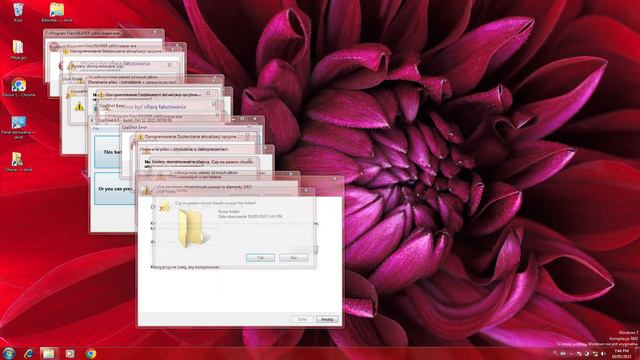The height and width of the screenshot is (360, 640).
Task: Open the File menu in the CopShot window
Action: pyautogui.click(x=96, y=129)
